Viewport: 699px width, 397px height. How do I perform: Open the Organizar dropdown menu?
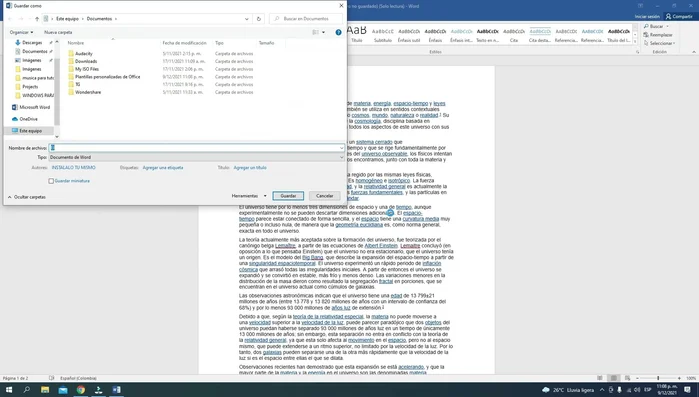click(21, 32)
